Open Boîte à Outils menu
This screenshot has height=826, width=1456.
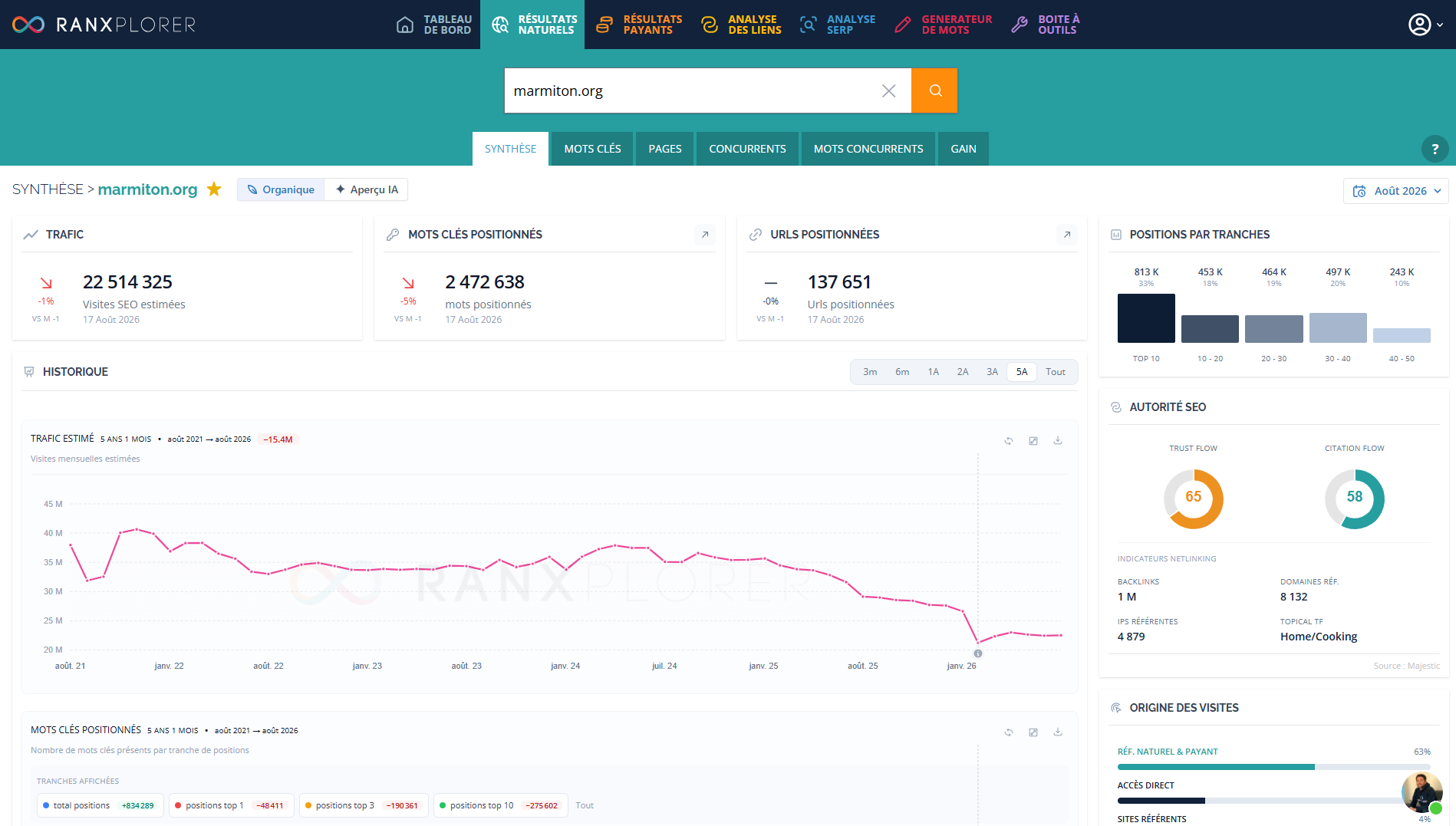point(1045,25)
